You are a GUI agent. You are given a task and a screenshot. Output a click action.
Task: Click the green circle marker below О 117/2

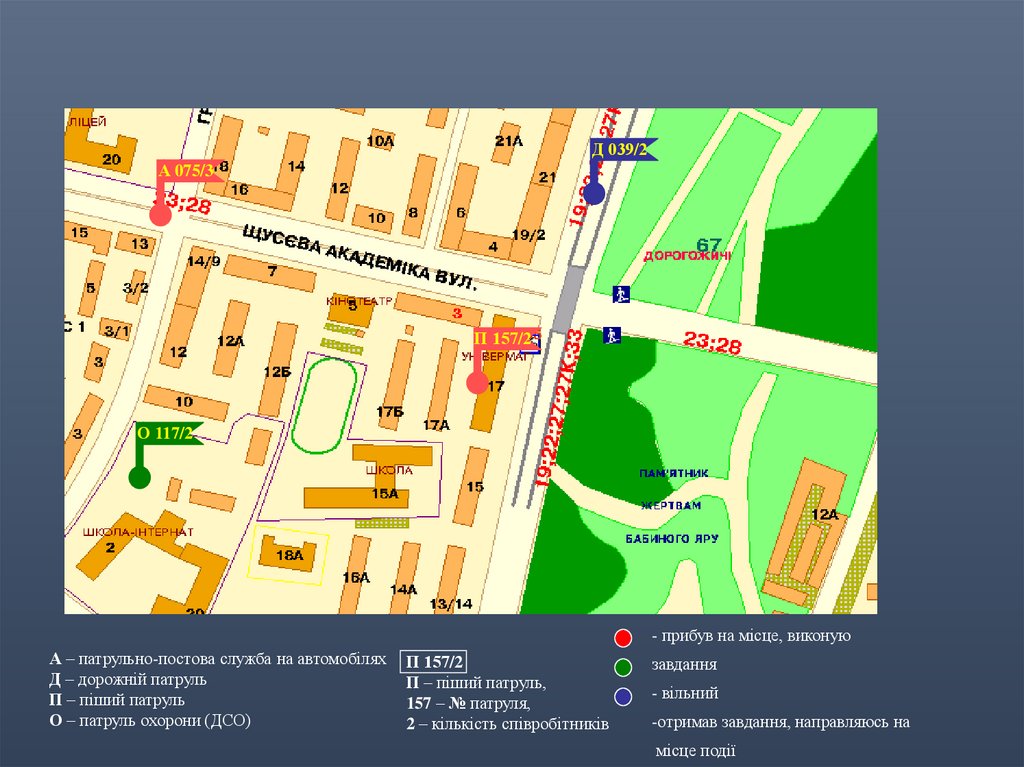point(140,477)
